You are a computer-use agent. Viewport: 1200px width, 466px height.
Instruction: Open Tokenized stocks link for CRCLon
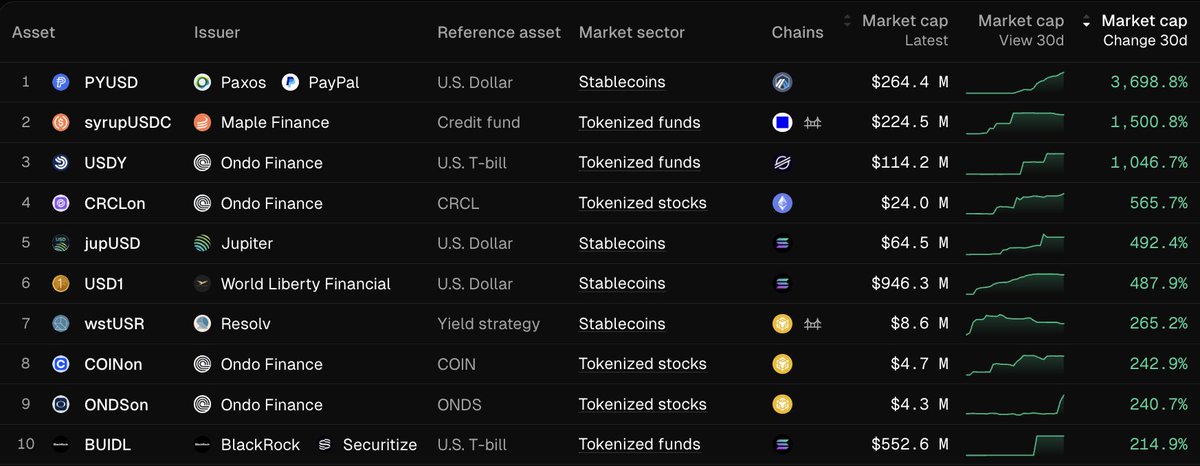click(642, 203)
